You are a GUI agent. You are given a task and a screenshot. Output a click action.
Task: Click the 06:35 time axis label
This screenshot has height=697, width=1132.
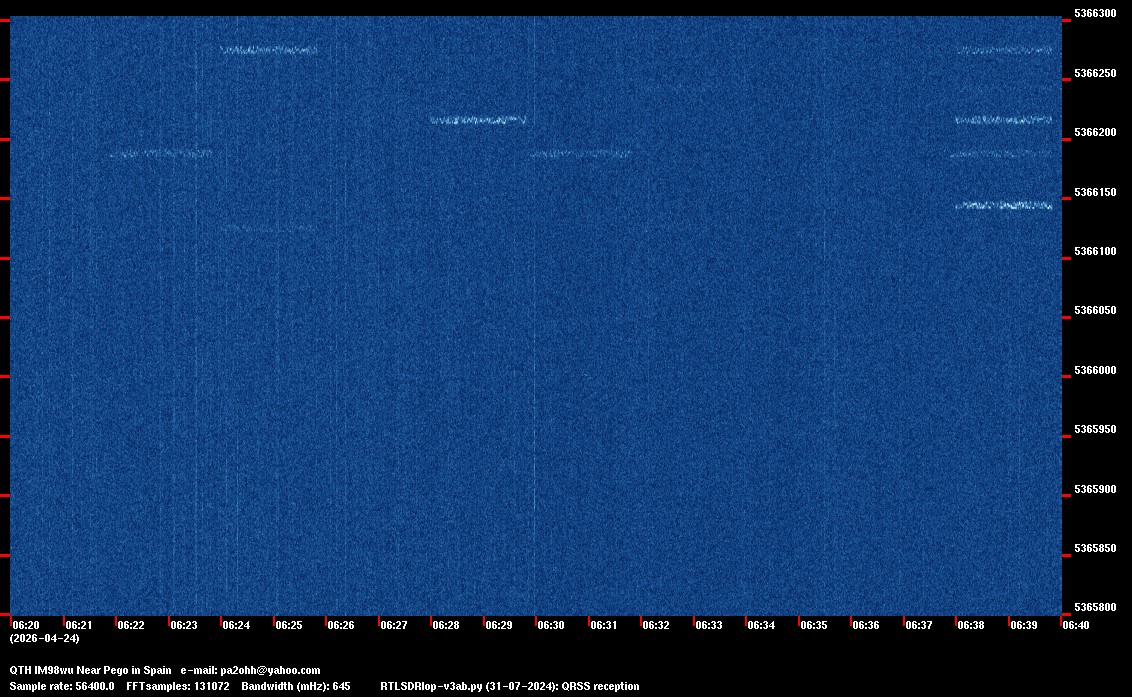[814, 625]
